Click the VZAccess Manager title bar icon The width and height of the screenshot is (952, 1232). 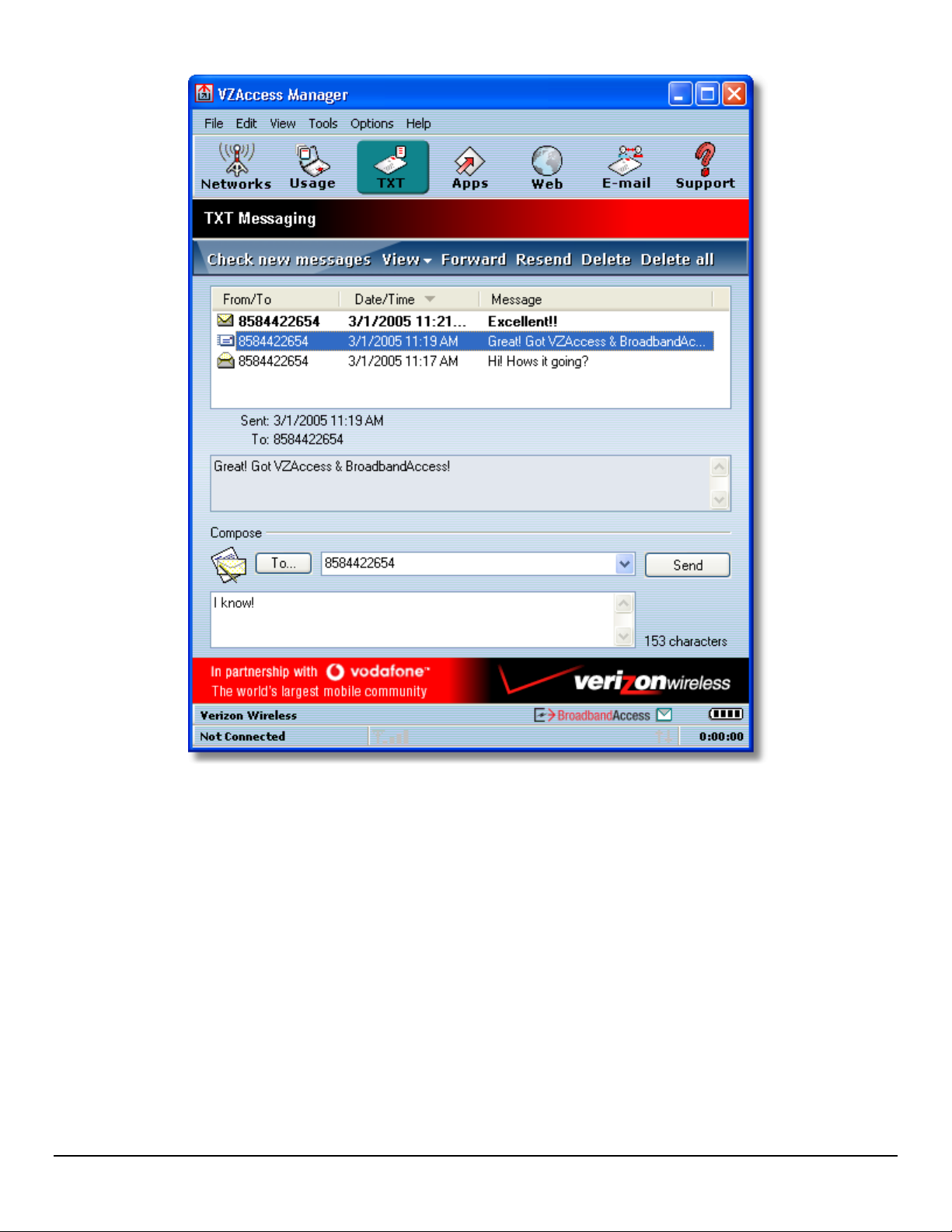click(x=204, y=93)
